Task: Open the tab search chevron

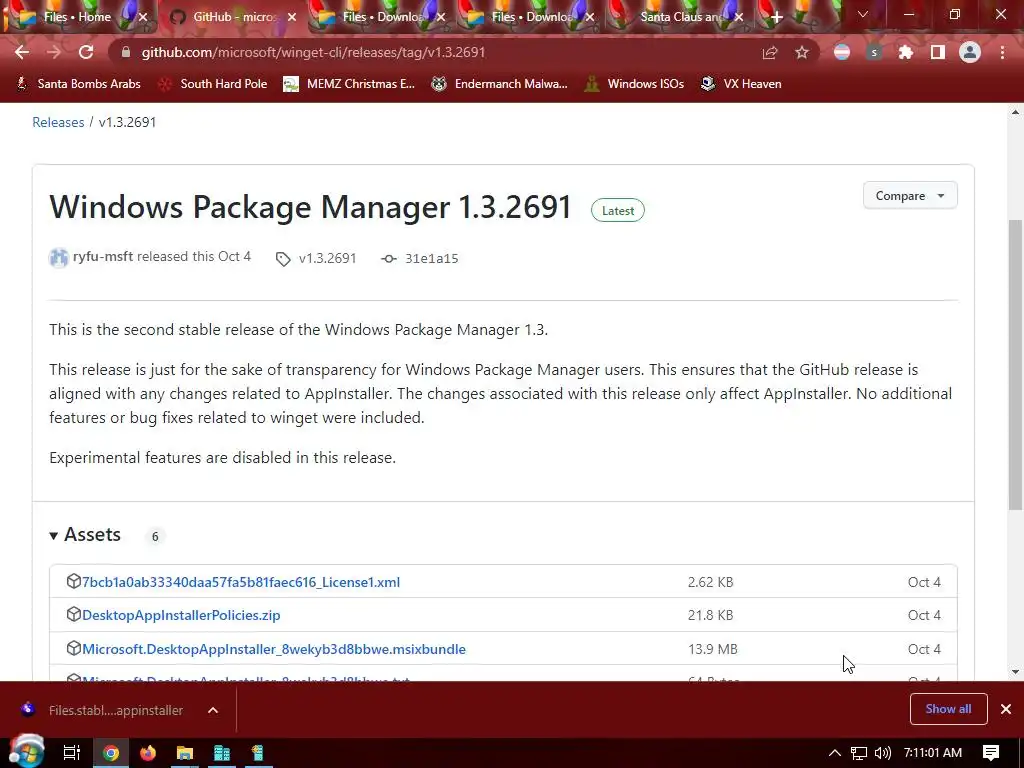Action: [x=863, y=14]
